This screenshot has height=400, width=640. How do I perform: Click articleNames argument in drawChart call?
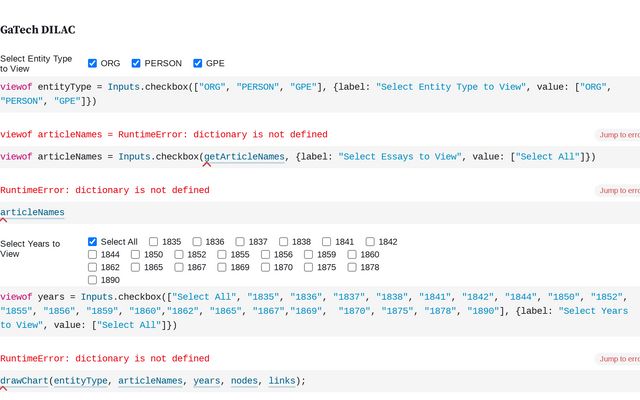click(x=150, y=381)
